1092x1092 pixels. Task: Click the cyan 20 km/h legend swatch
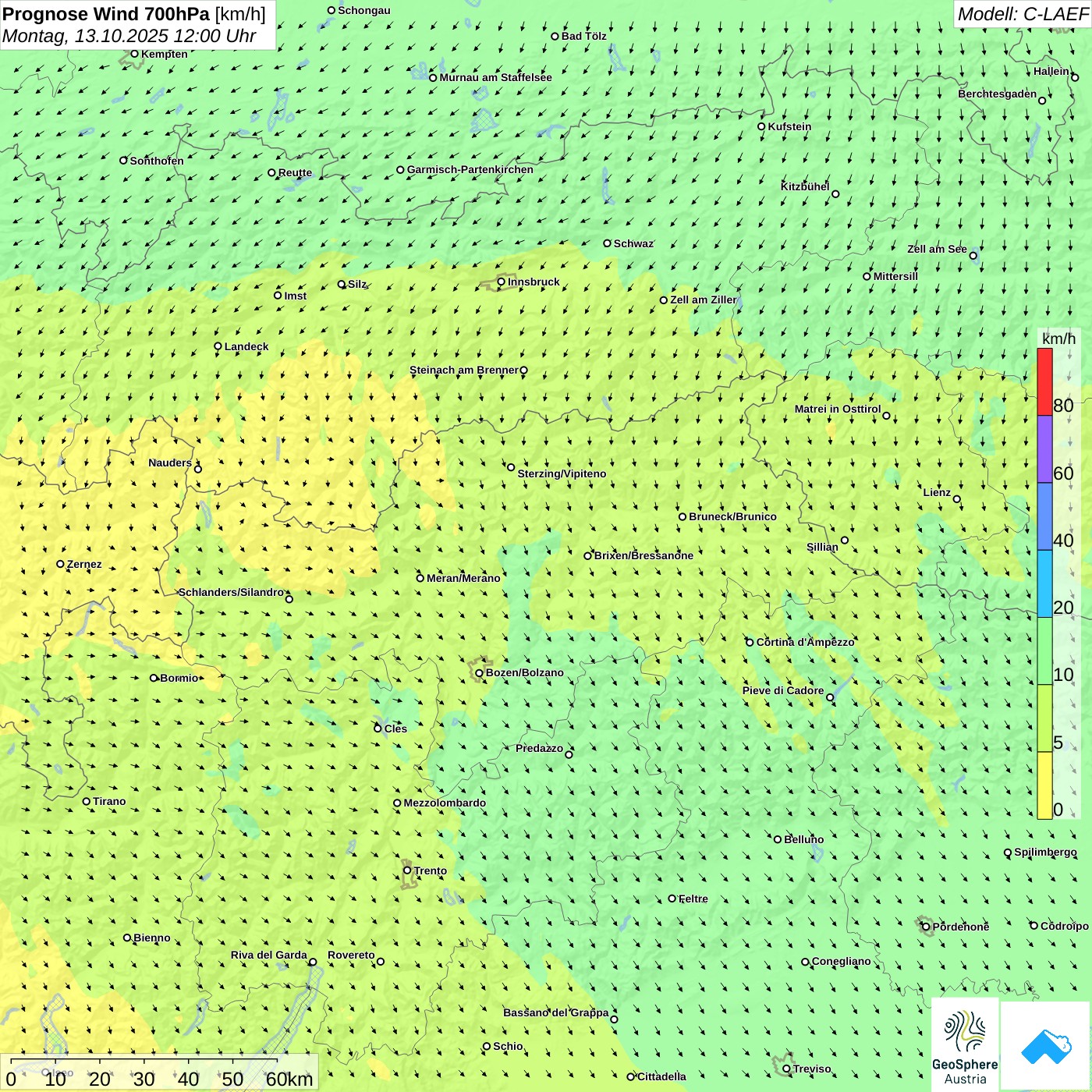point(1044,584)
